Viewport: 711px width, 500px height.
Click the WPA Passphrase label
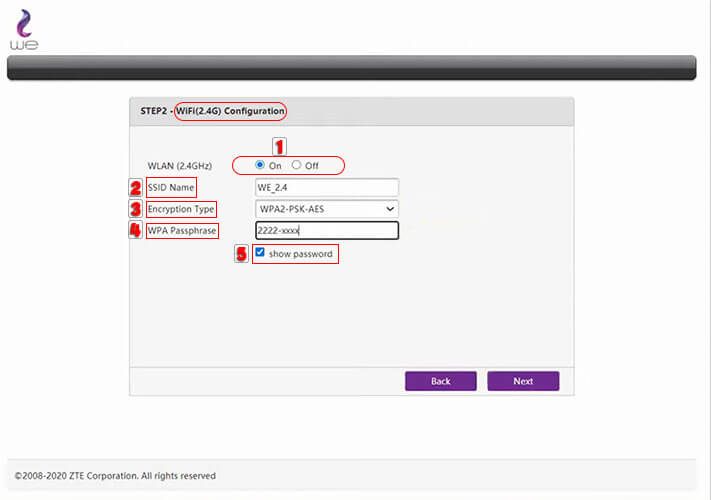pos(181,231)
